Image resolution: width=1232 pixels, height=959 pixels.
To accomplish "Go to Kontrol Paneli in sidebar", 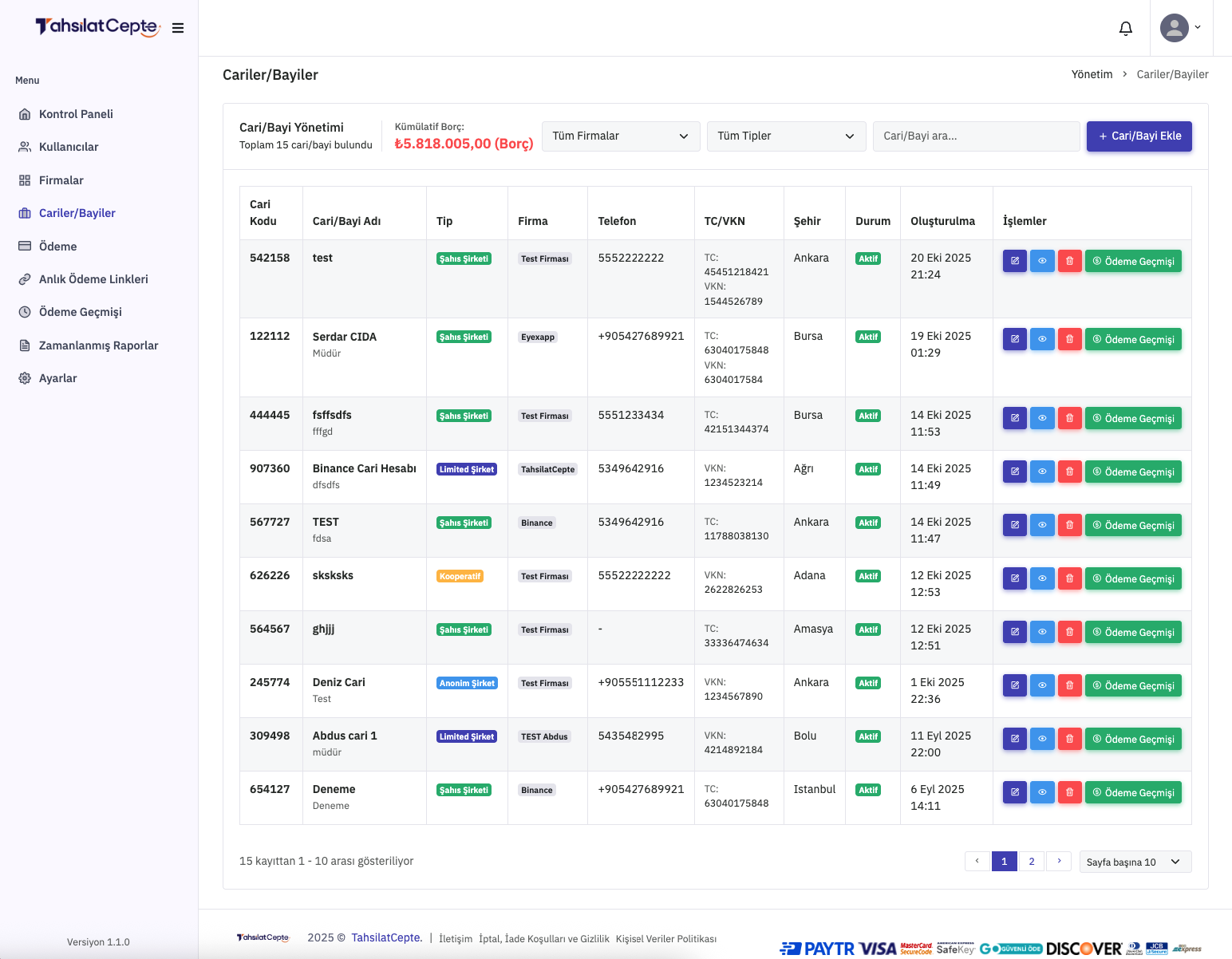I will pyautogui.click(x=76, y=114).
